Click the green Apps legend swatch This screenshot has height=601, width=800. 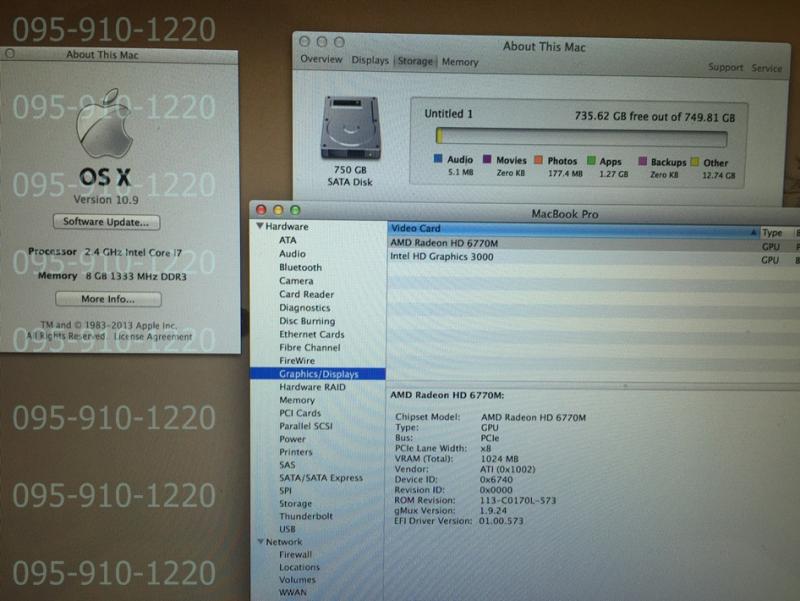click(x=591, y=161)
